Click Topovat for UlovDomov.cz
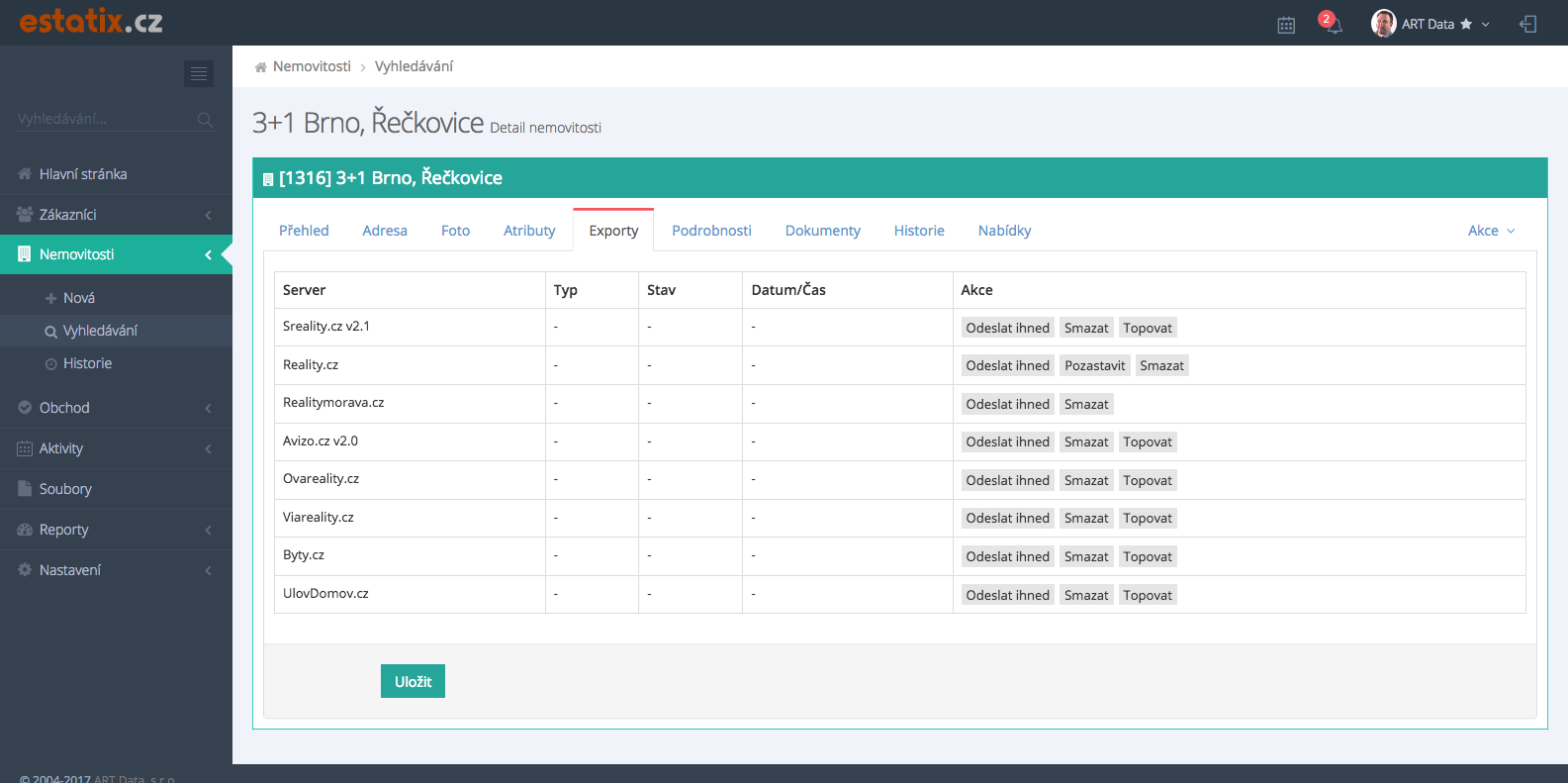Image resolution: width=1568 pixels, height=783 pixels. [x=1148, y=595]
